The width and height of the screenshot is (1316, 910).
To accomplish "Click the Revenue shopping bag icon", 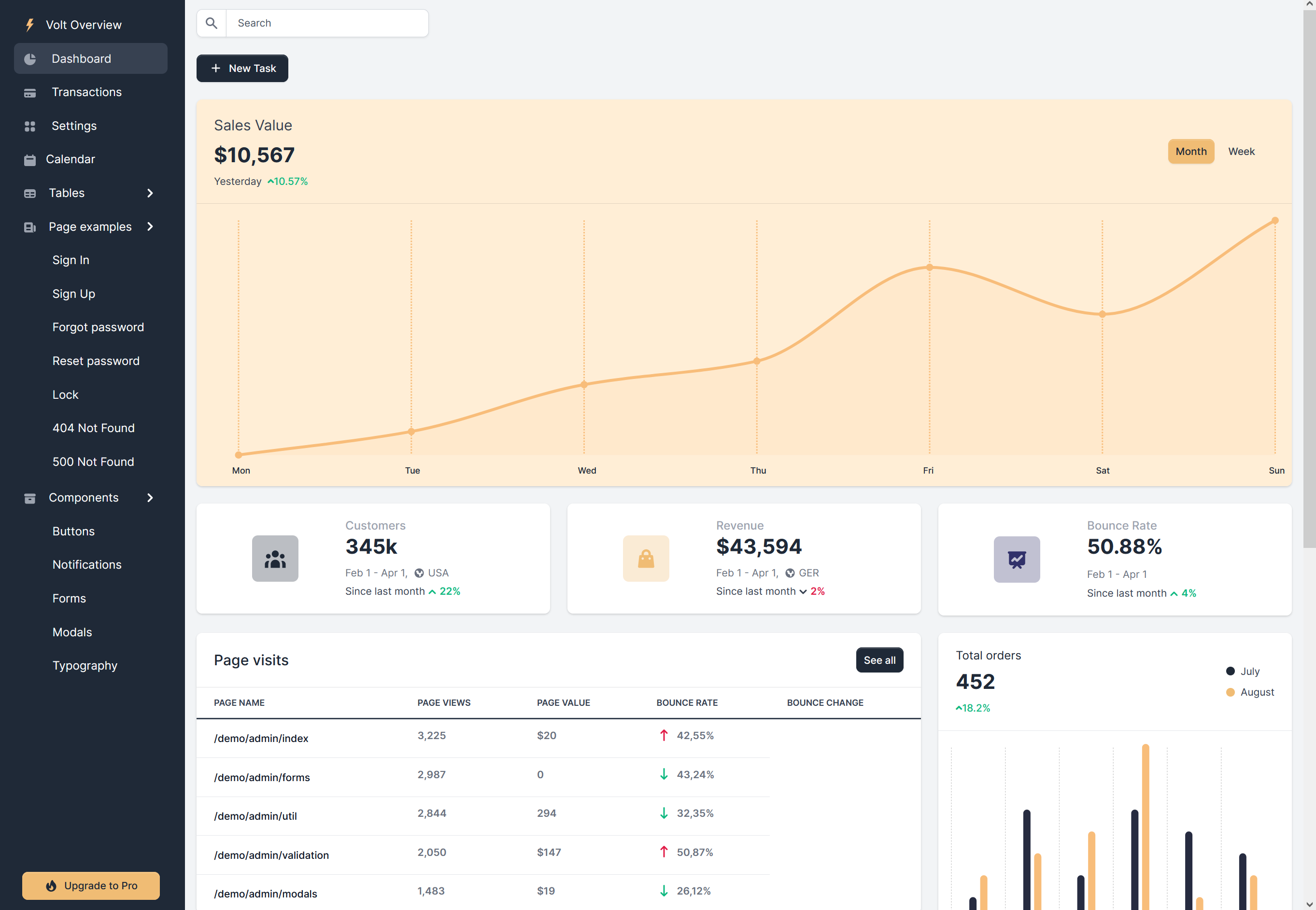I will (x=646, y=559).
